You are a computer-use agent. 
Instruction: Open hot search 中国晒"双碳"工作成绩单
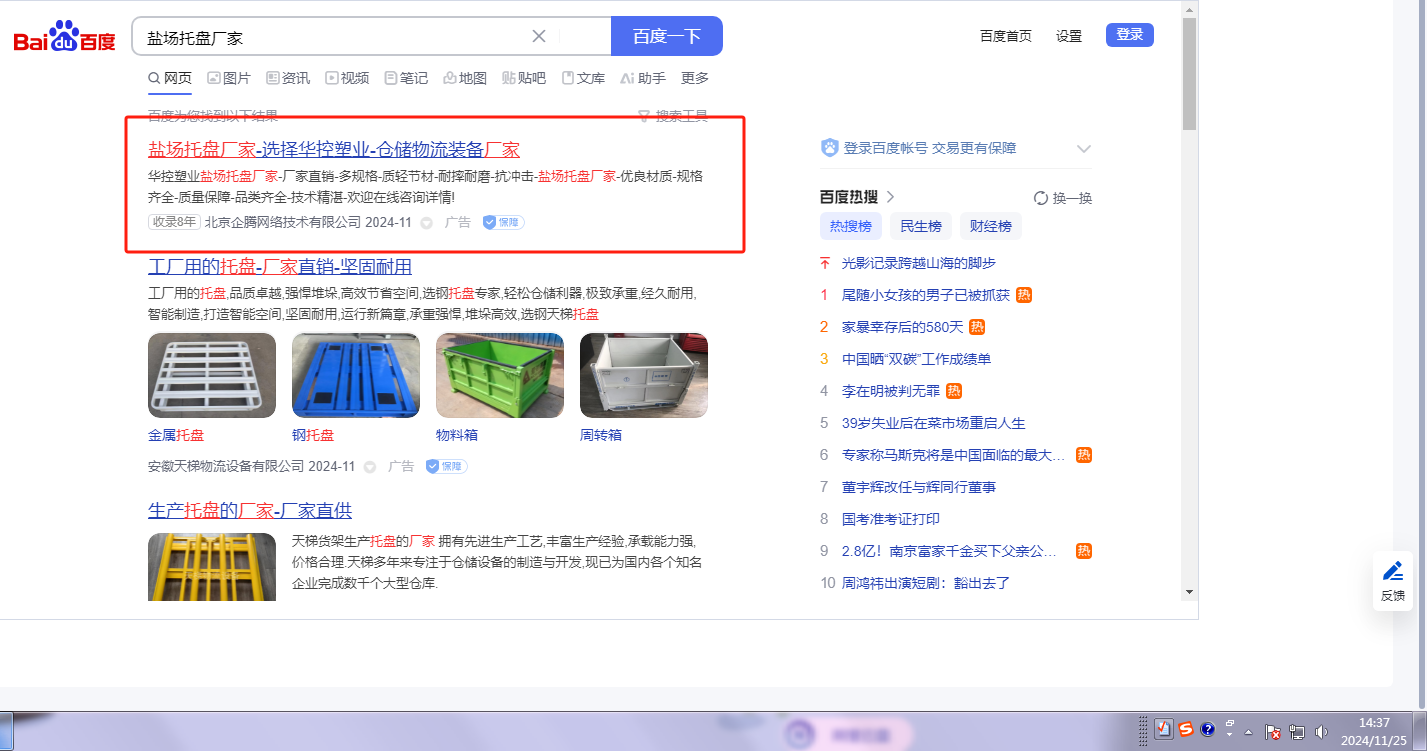coord(917,359)
